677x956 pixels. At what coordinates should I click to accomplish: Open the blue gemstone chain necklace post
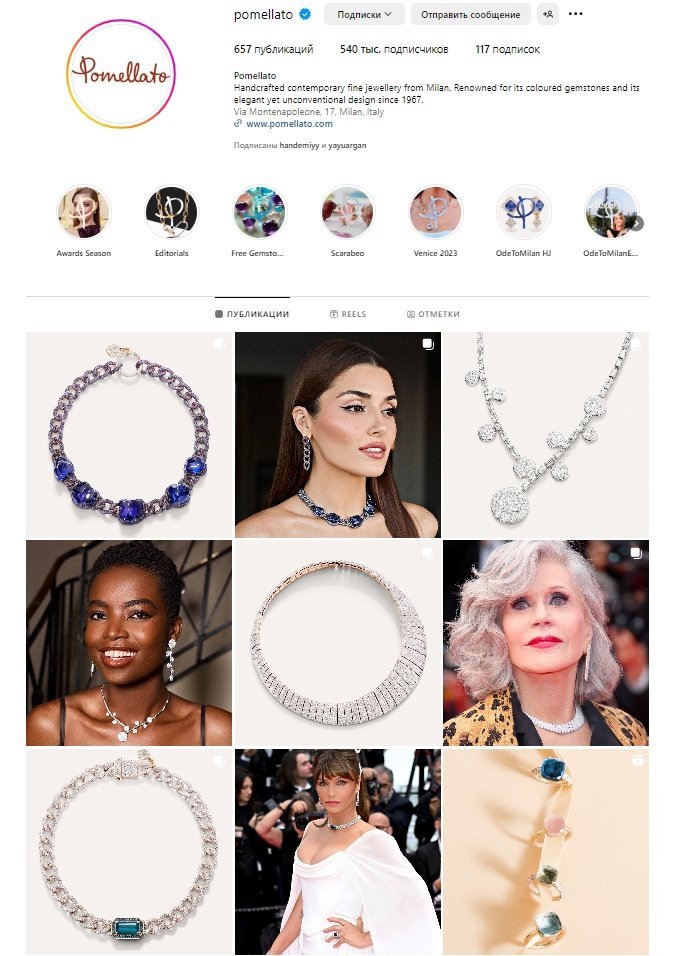click(x=129, y=435)
